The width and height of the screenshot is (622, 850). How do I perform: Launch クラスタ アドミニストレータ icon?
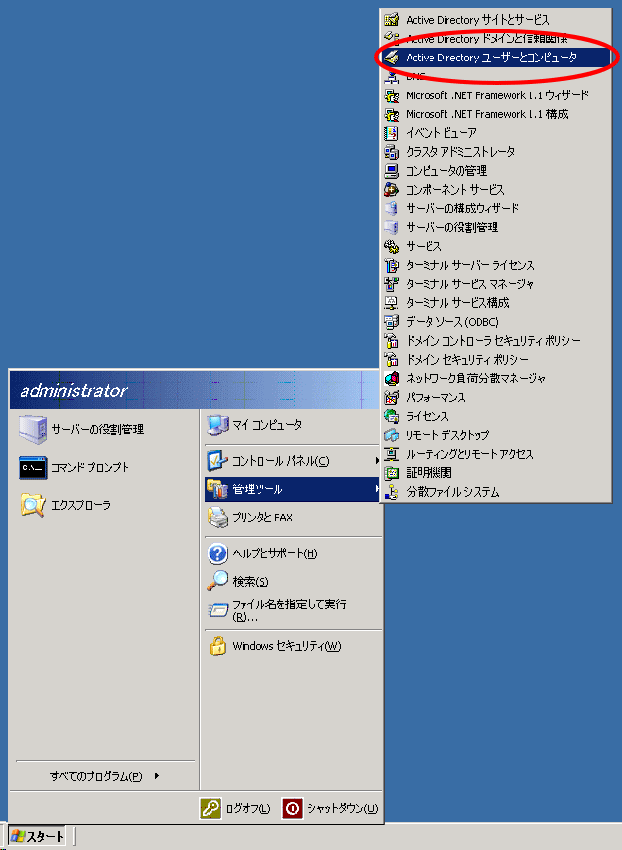[x=392, y=152]
